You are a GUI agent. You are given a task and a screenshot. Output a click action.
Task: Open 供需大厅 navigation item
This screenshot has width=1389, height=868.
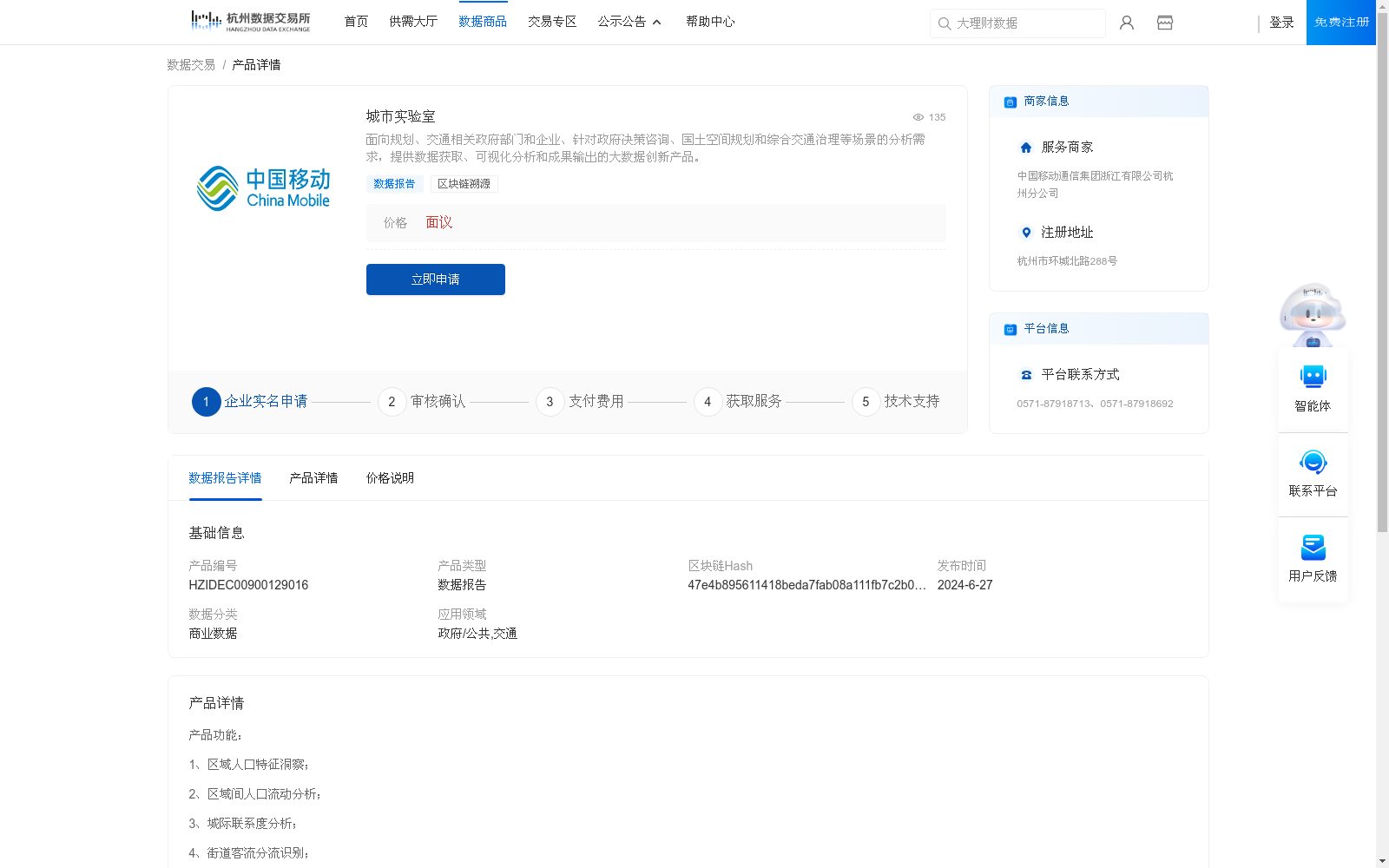(x=414, y=22)
